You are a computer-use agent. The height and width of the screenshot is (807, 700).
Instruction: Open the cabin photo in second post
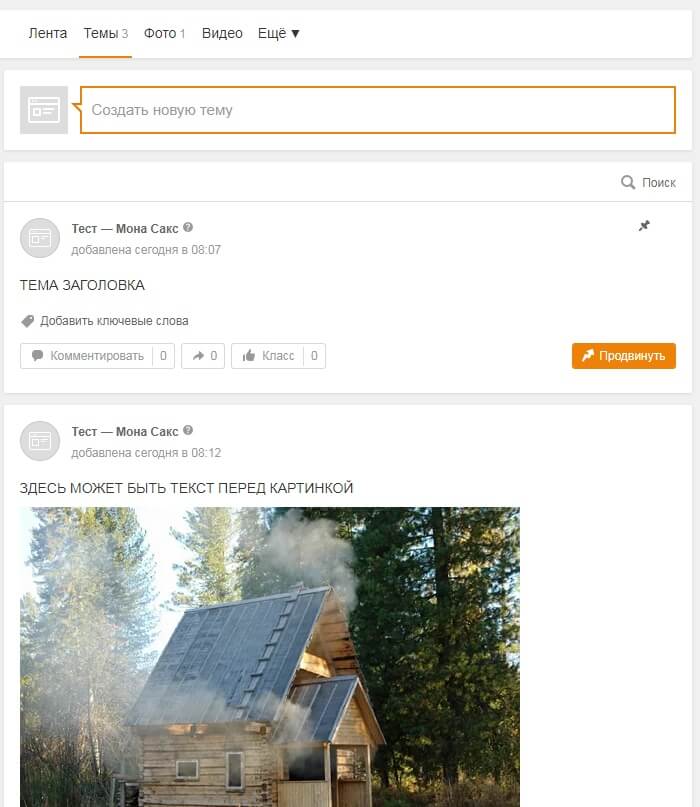pos(270,657)
